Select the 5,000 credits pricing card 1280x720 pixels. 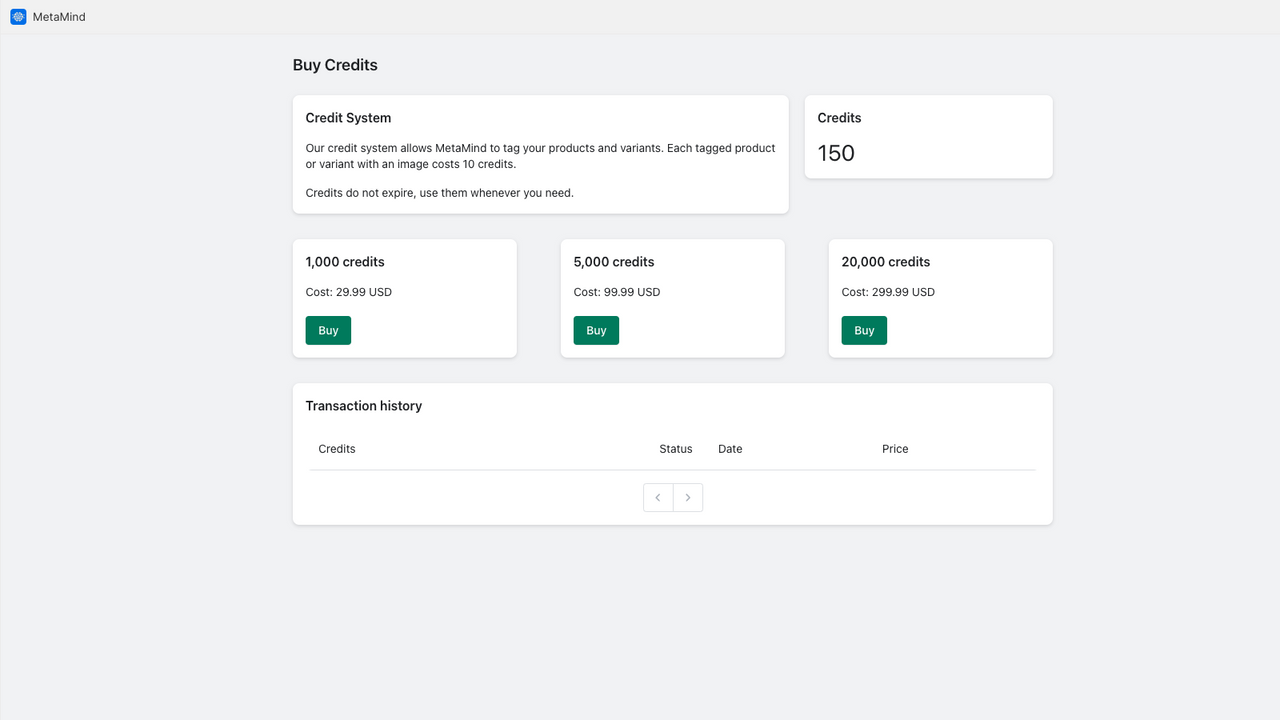click(672, 298)
